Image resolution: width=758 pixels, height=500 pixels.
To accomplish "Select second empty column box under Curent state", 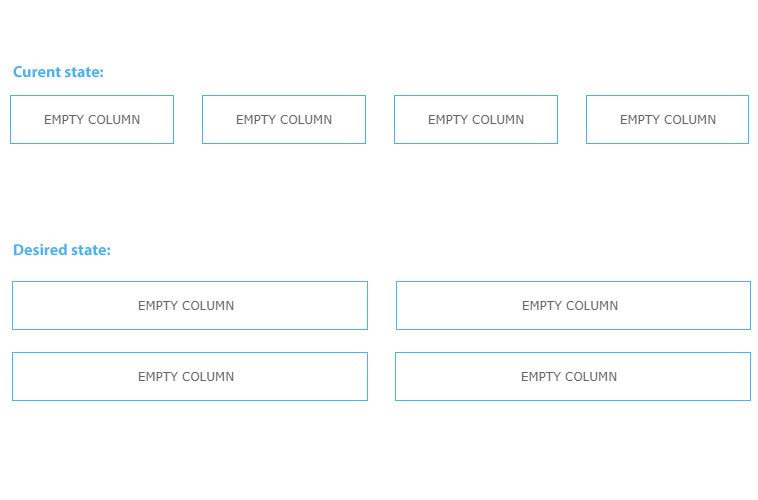I will [284, 119].
